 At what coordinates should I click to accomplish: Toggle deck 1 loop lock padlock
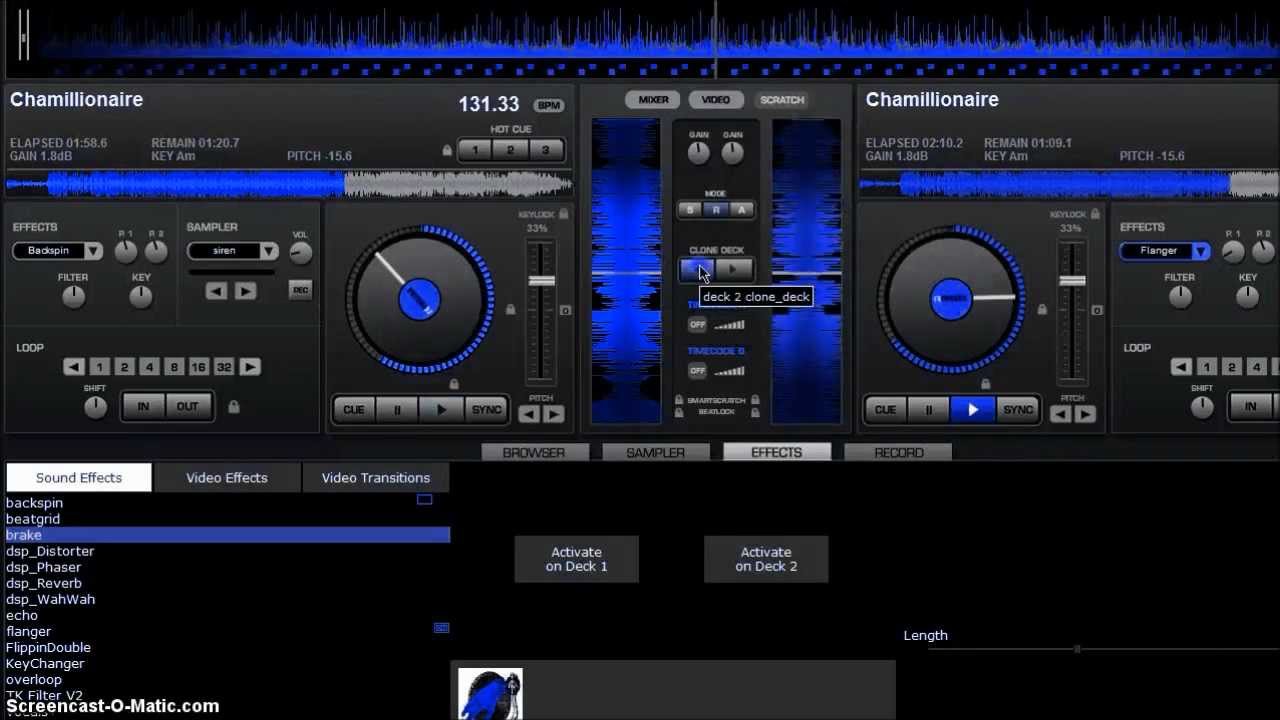click(233, 407)
